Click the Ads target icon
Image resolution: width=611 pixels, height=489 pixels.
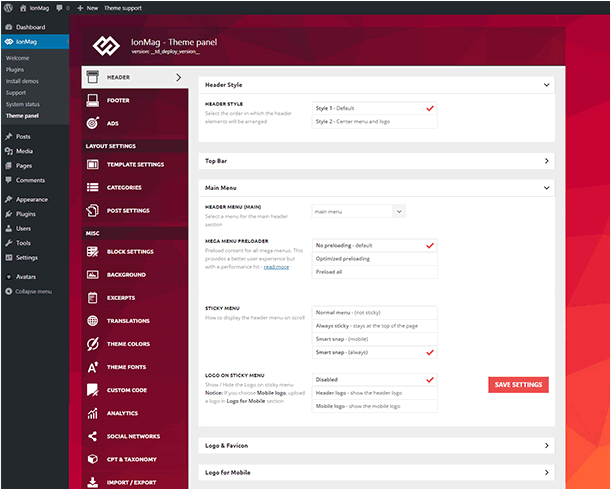93,123
